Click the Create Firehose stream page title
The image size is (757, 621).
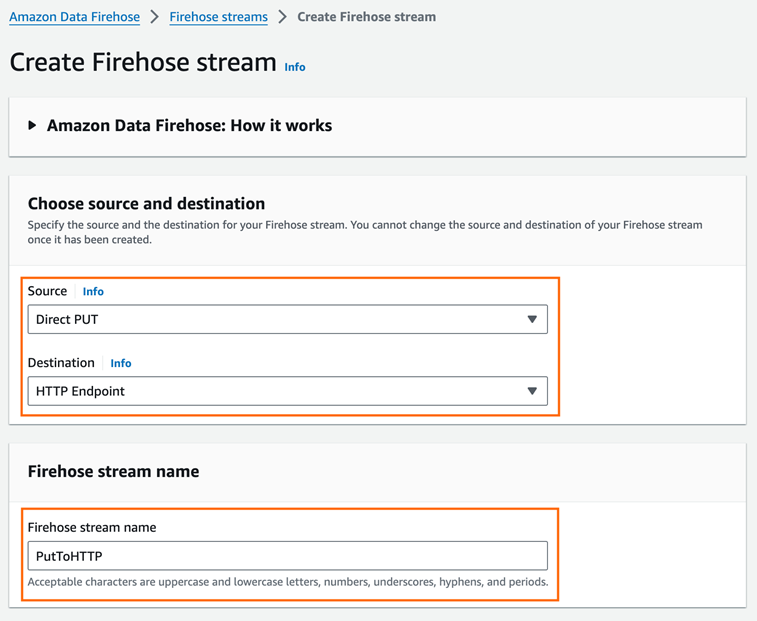pyautogui.click(x=143, y=62)
